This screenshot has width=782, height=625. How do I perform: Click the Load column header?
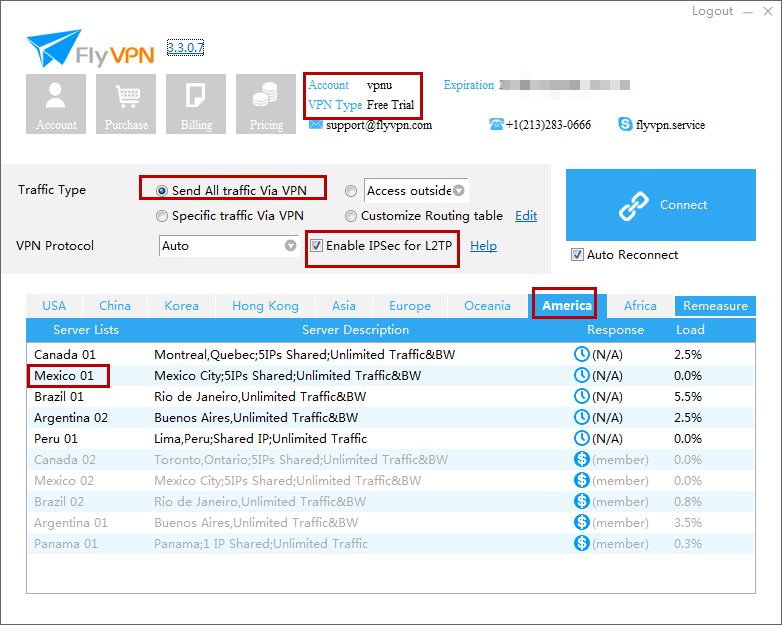point(690,330)
